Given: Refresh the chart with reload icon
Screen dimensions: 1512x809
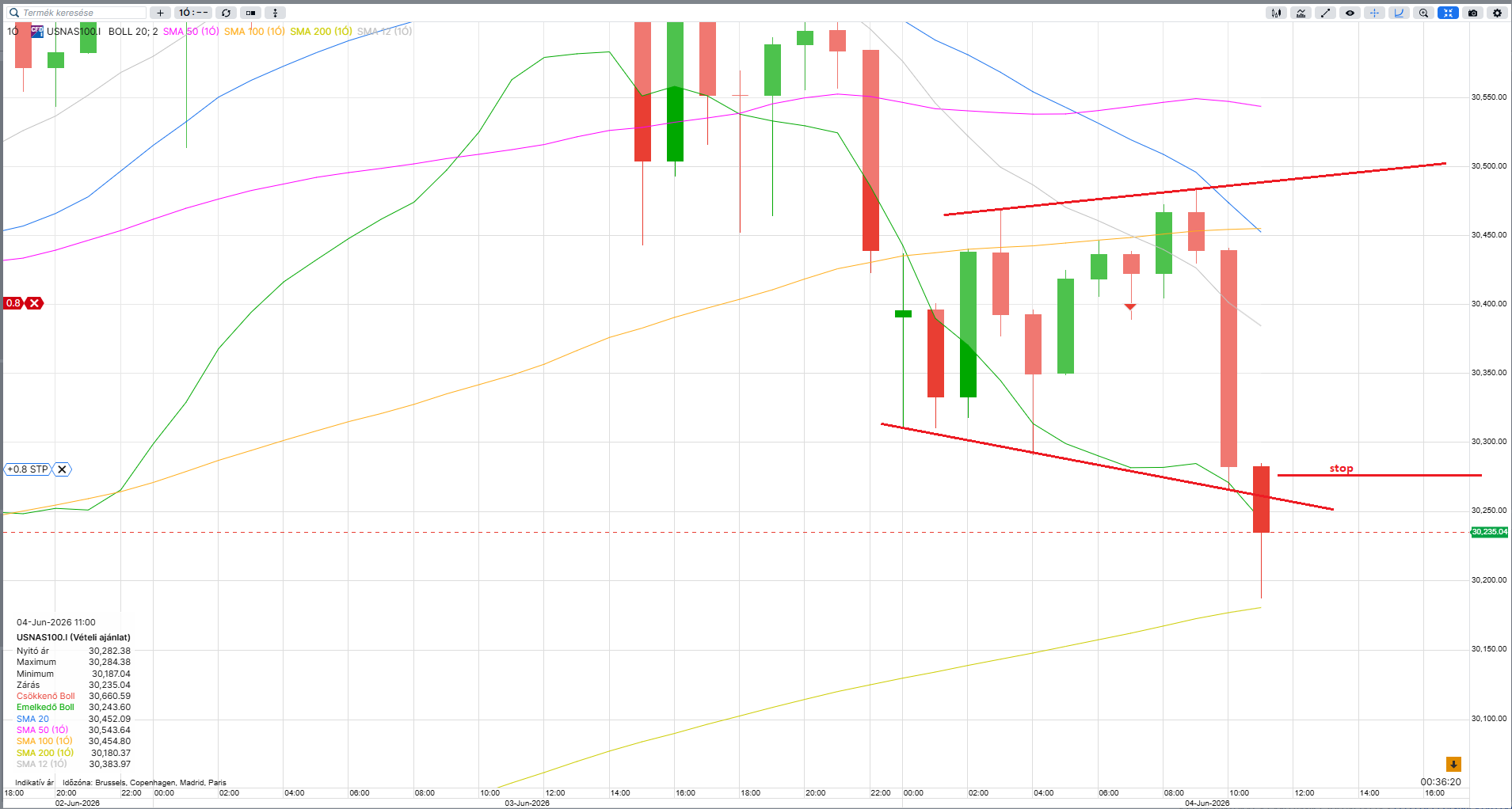Looking at the screenshot, I should [x=226, y=13].
